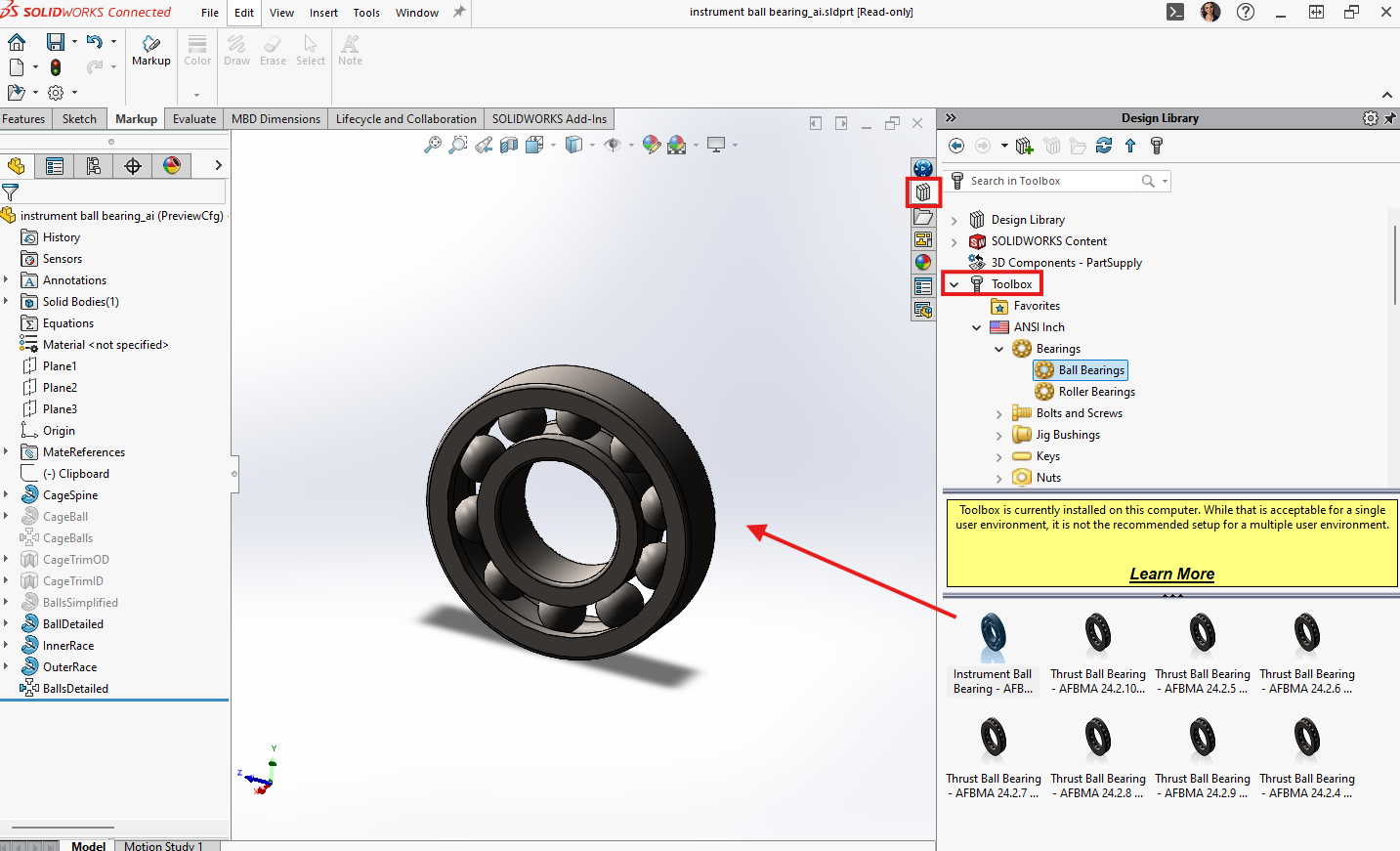Click the Search in Toolbox field
This screenshot has height=851, width=1400.
point(1051,181)
